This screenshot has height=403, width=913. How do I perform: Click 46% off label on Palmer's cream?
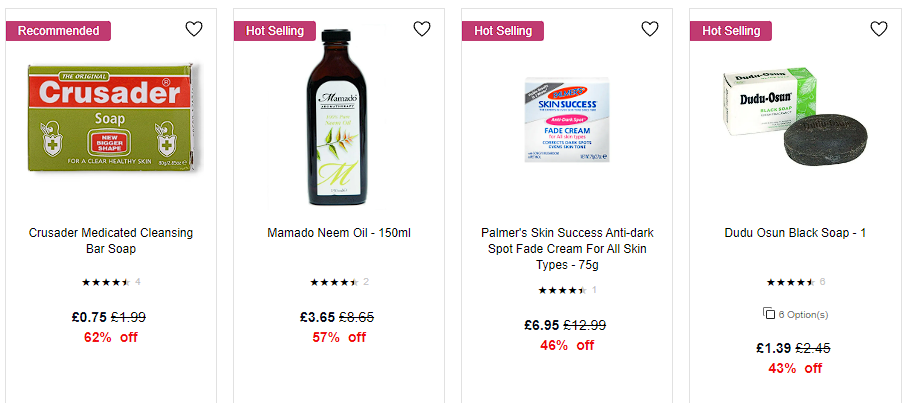[567, 345]
